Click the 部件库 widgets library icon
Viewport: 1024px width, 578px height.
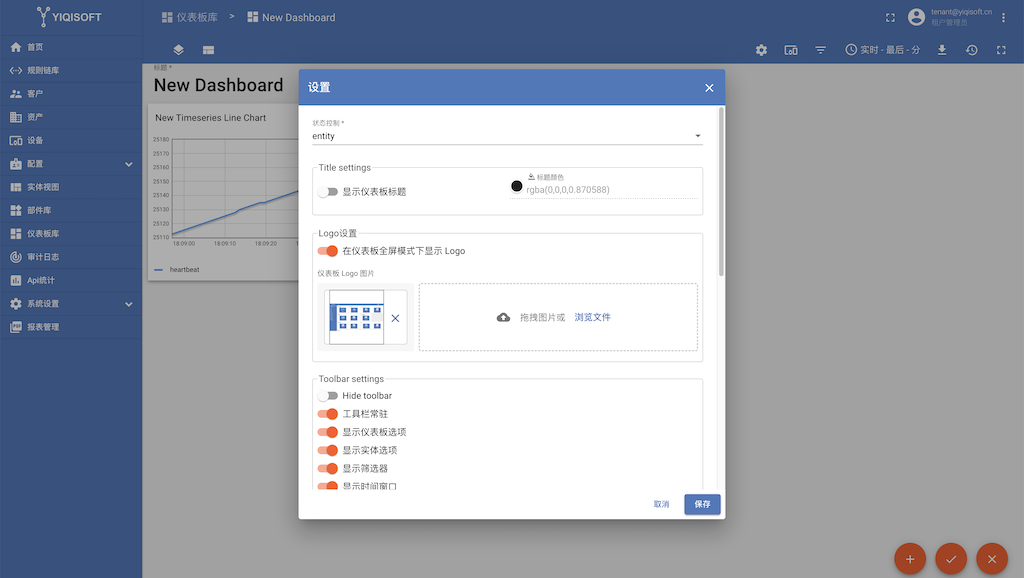pyautogui.click(x=16, y=210)
